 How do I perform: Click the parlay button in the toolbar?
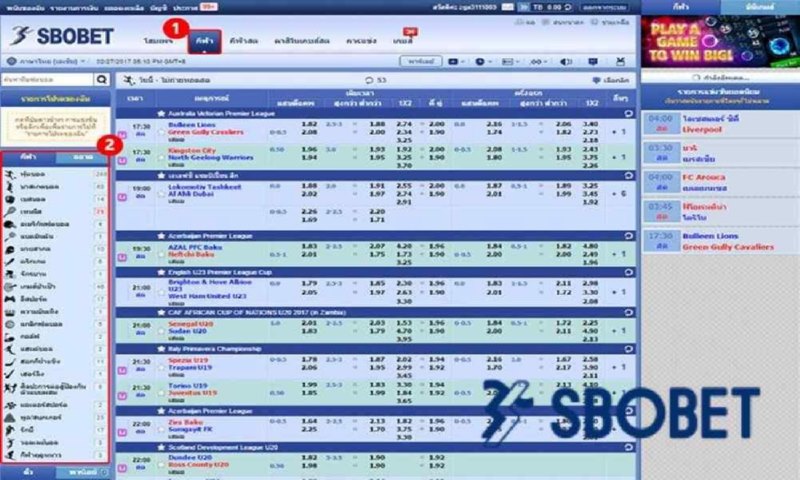tap(421, 61)
